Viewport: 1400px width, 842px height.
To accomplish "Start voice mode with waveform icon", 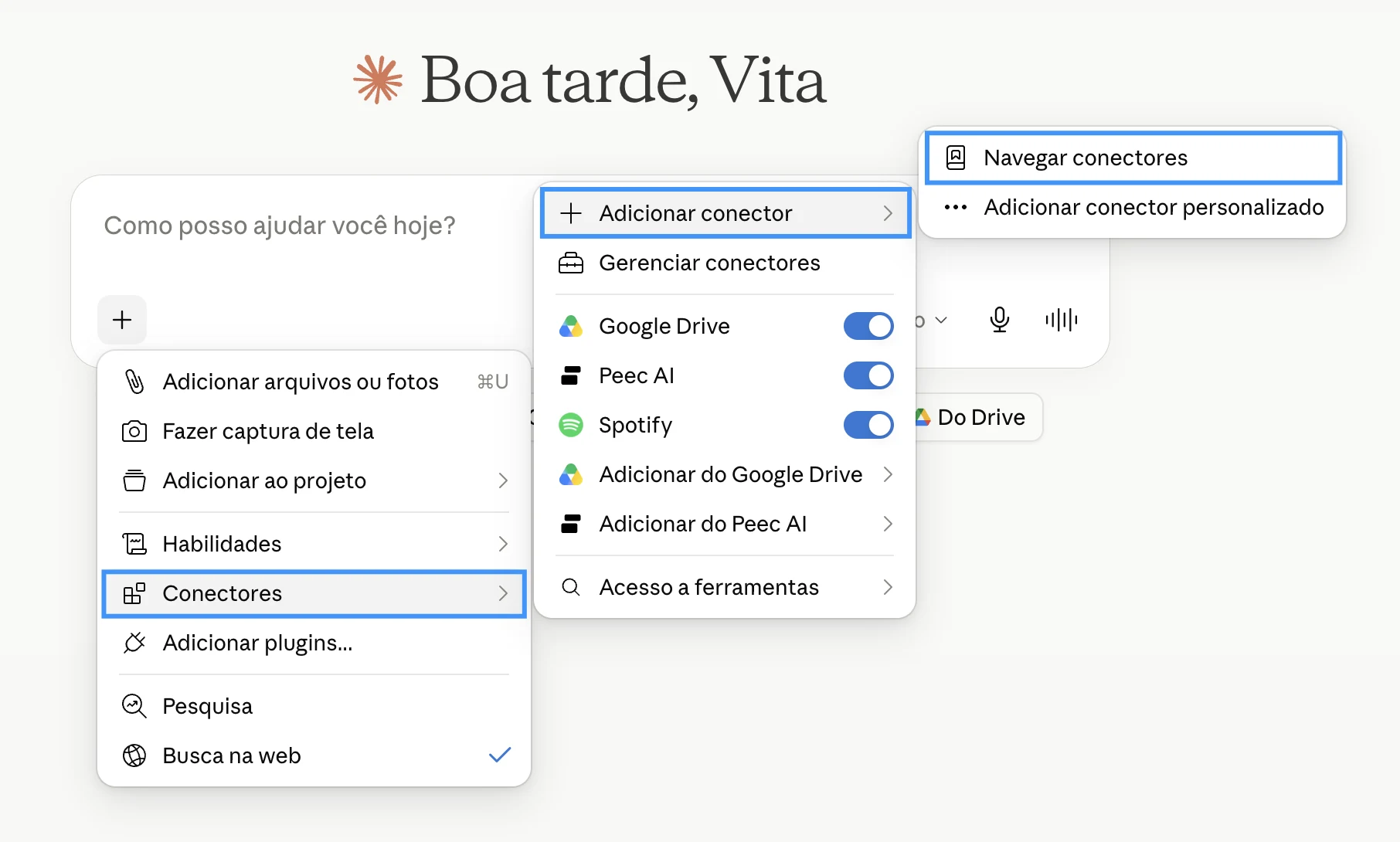I will click(1061, 320).
